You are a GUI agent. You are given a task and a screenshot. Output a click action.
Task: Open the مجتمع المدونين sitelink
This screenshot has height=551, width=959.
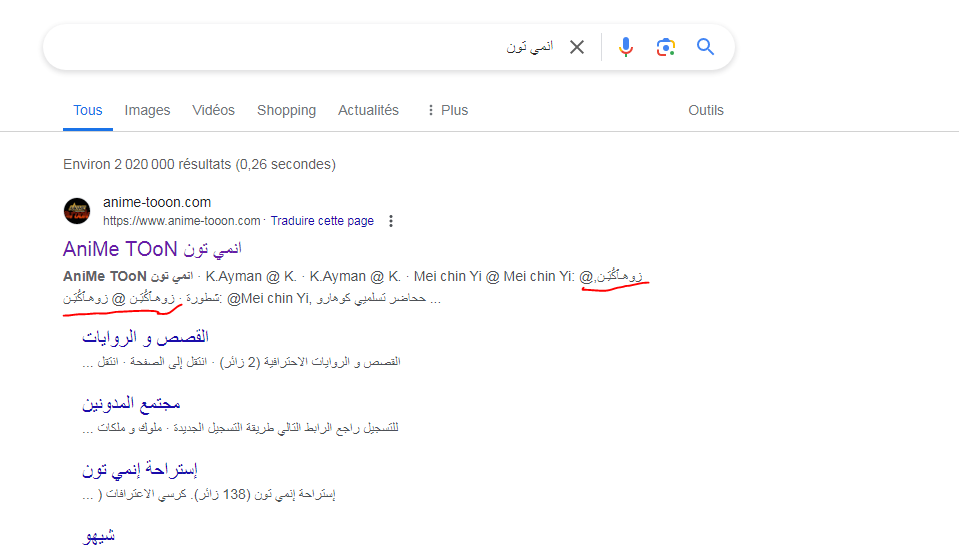131,403
